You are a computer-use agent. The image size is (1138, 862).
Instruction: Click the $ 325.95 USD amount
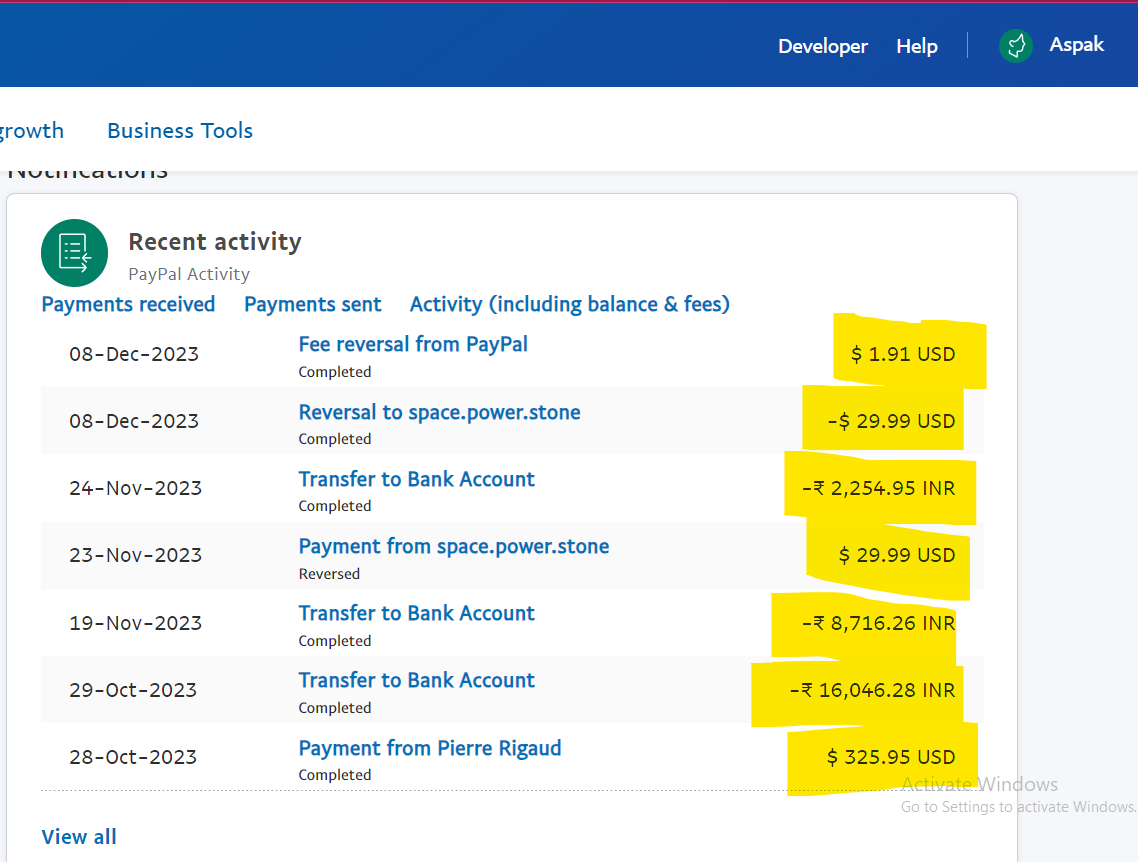(891, 757)
